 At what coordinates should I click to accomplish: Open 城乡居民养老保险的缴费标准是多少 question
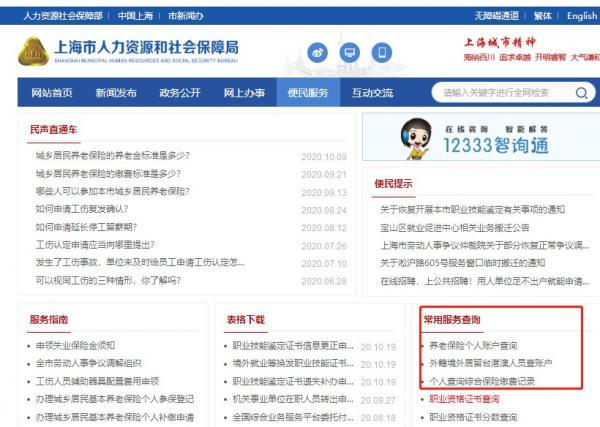click(108, 174)
